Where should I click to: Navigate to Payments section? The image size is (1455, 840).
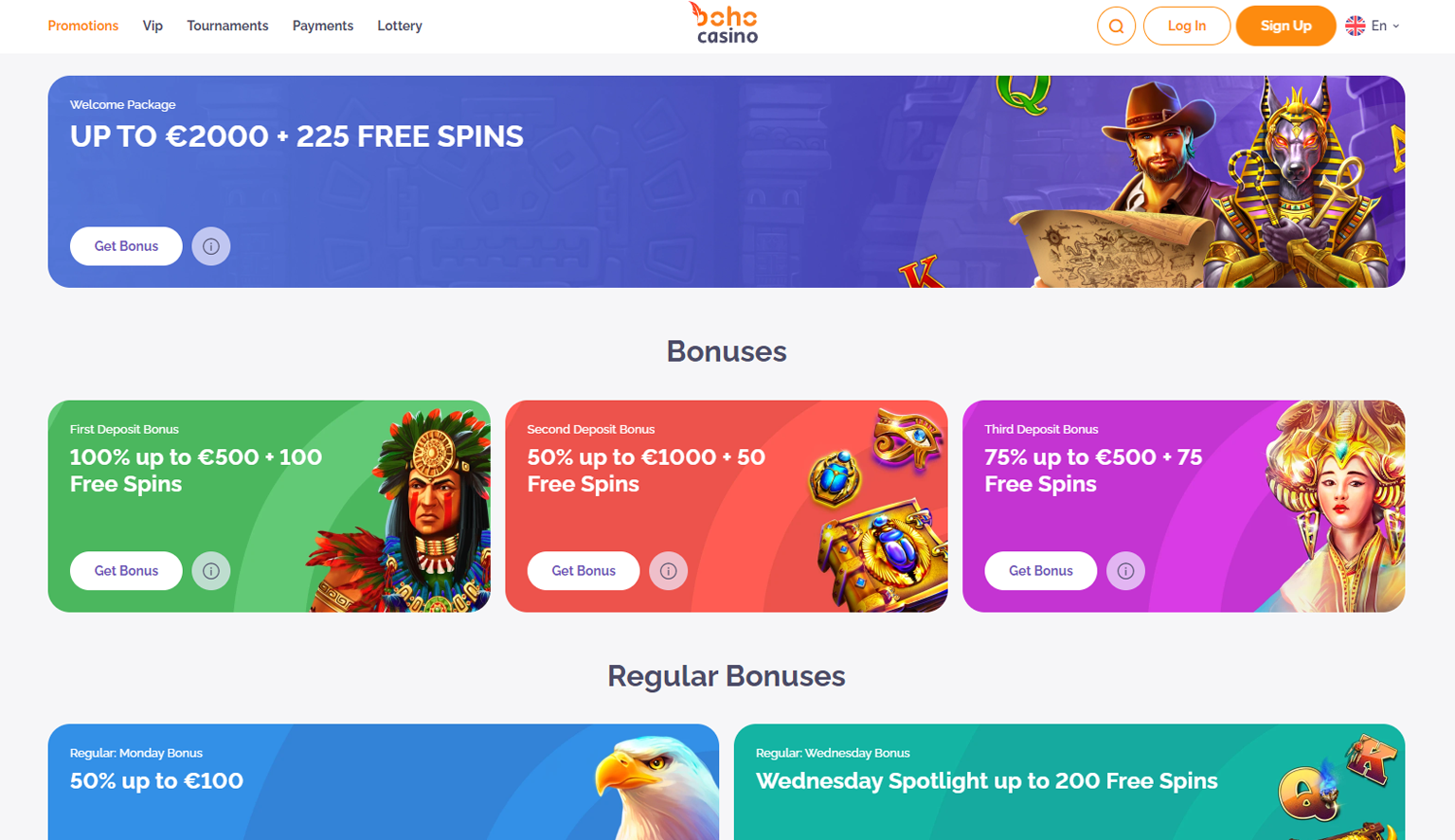click(323, 26)
